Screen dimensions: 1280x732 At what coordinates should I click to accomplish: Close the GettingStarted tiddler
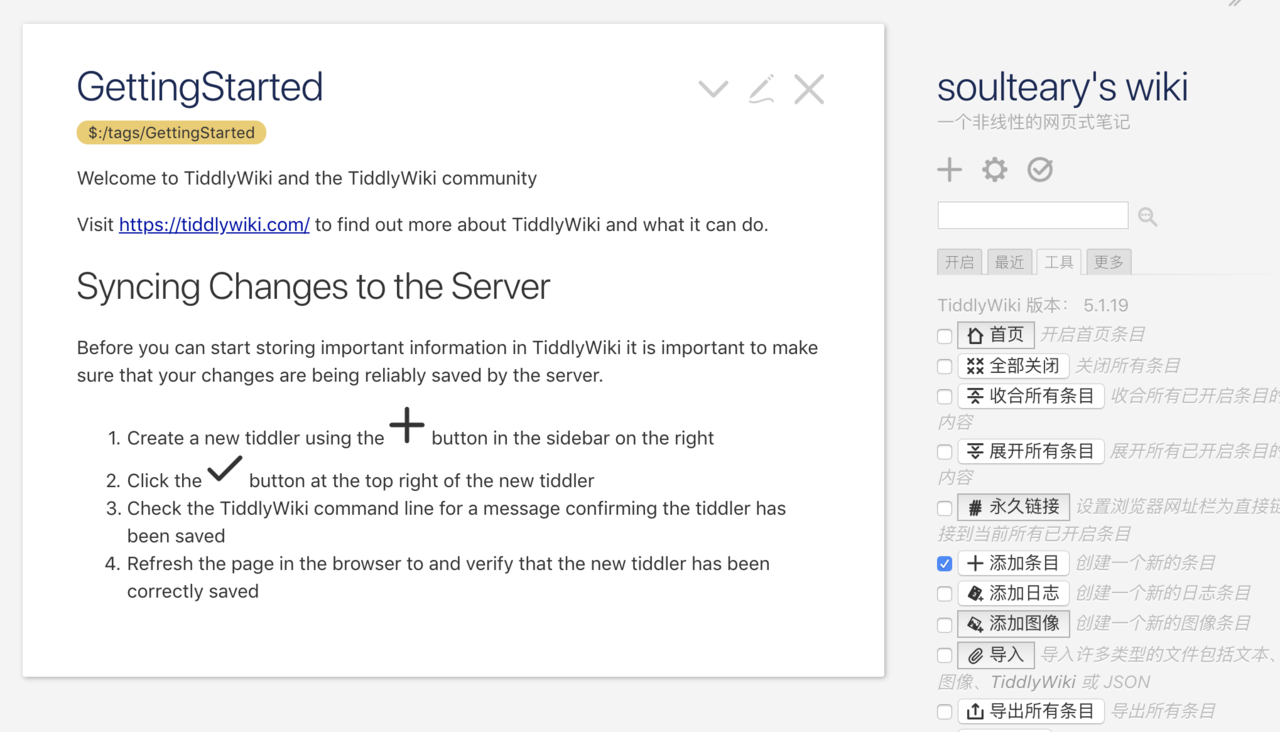pos(809,89)
